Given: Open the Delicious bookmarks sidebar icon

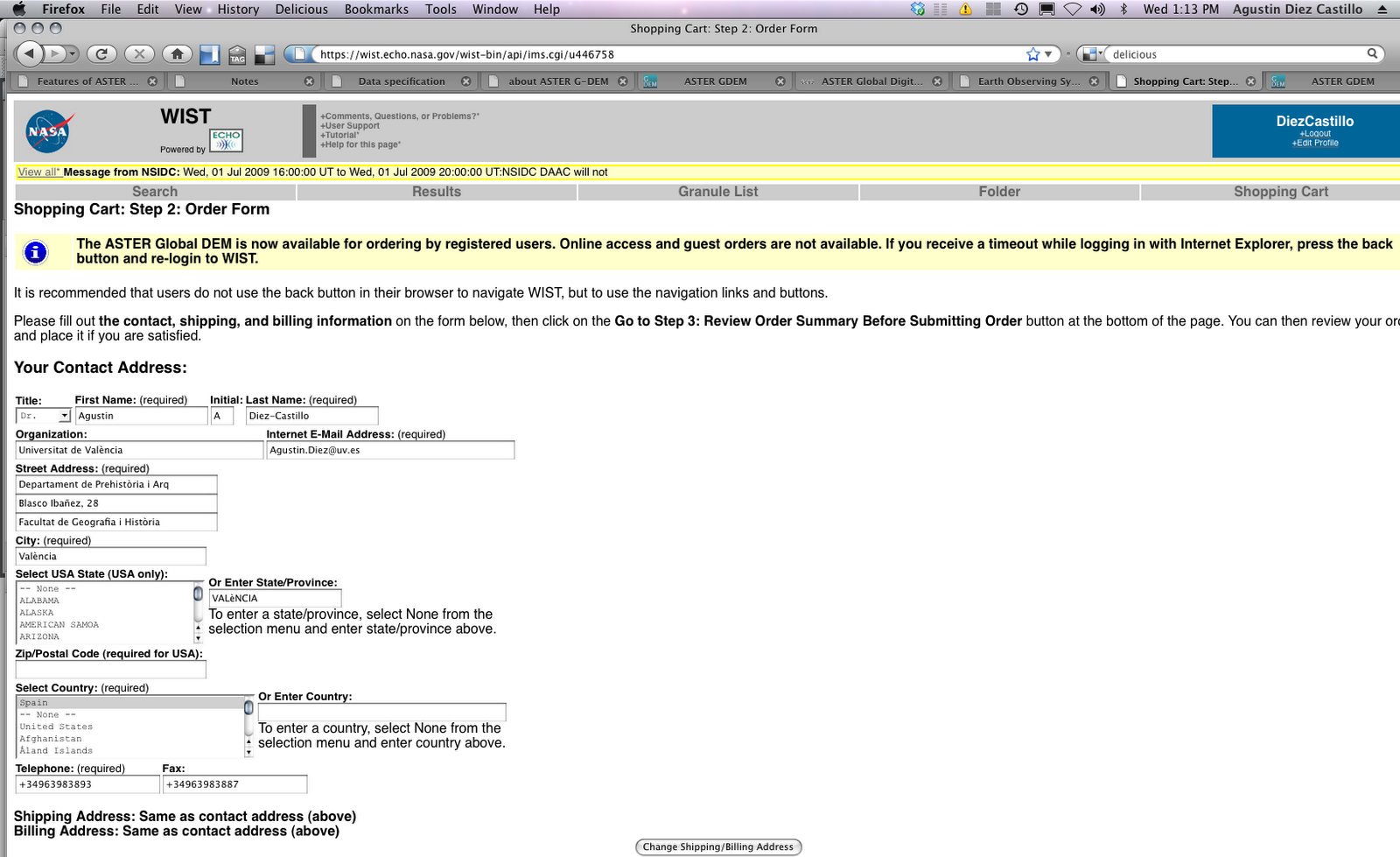Looking at the screenshot, I should [209, 54].
